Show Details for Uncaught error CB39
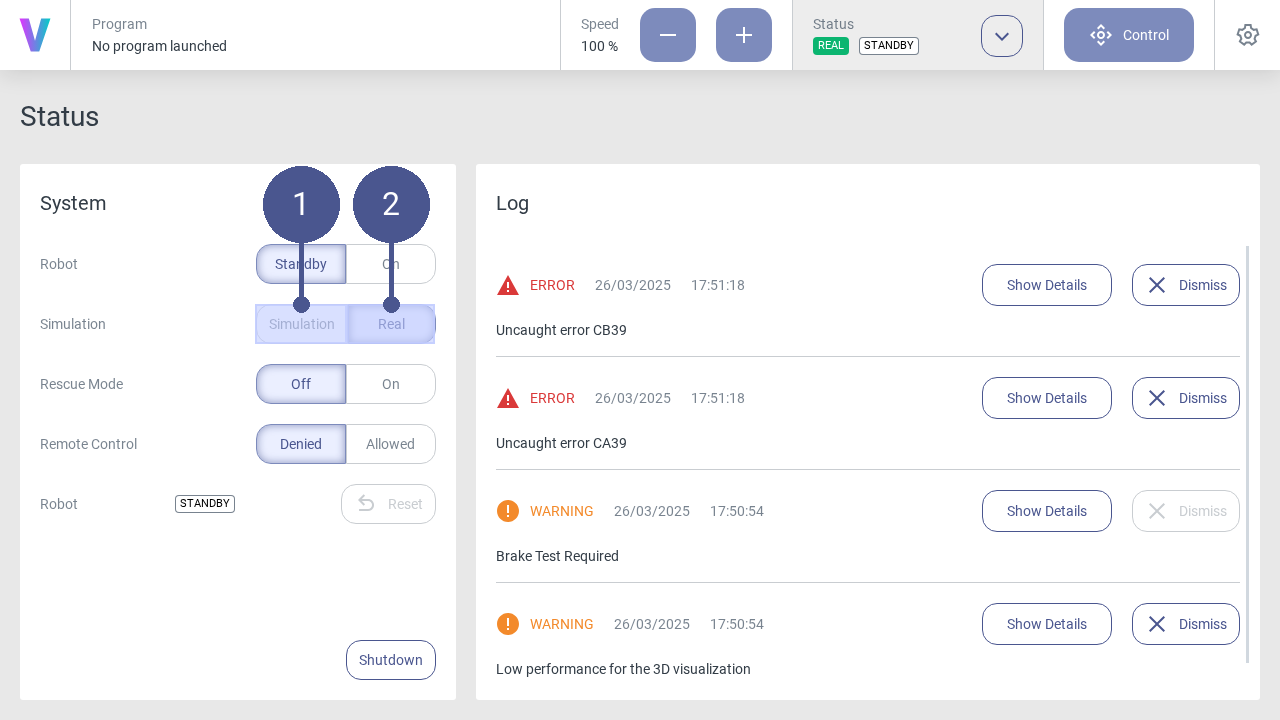The width and height of the screenshot is (1280, 720). (1046, 285)
